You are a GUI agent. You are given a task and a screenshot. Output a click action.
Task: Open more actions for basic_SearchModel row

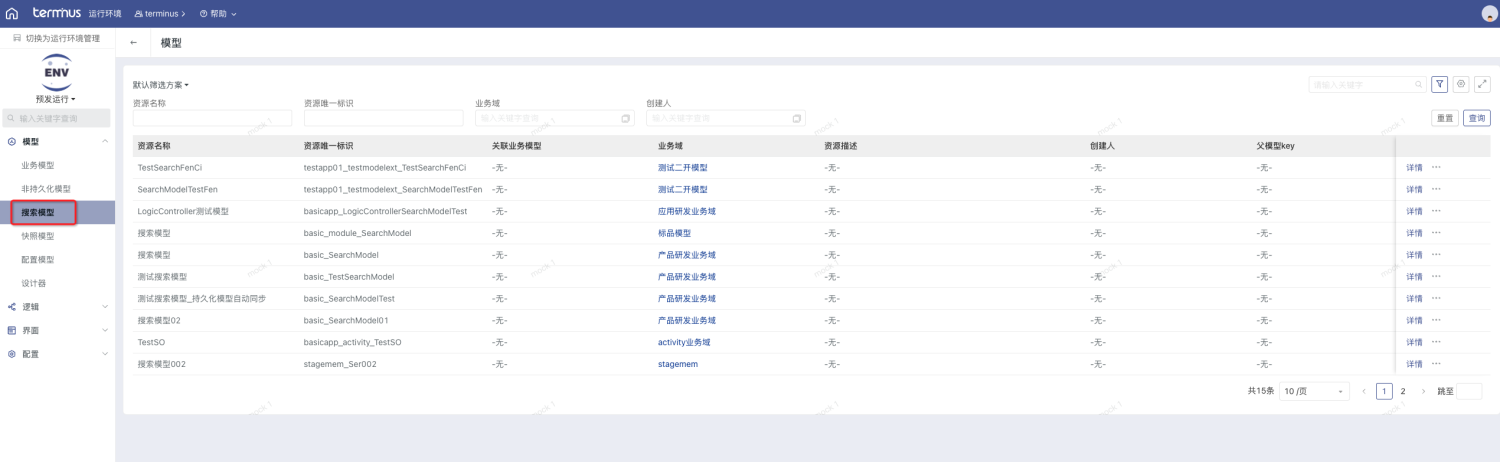pyautogui.click(x=1436, y=255)
